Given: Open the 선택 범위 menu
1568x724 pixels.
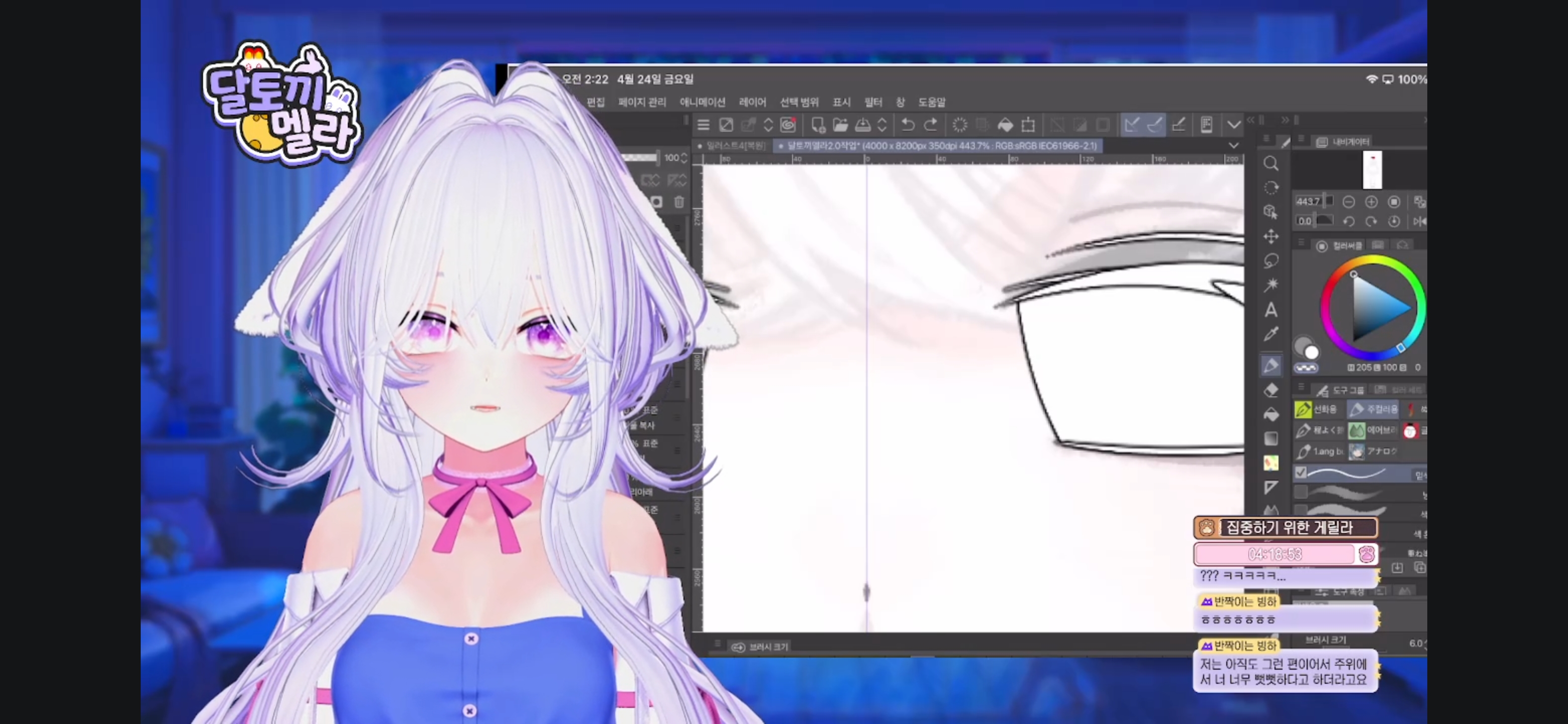Looking at the screenshot, I should pos(799,102).
